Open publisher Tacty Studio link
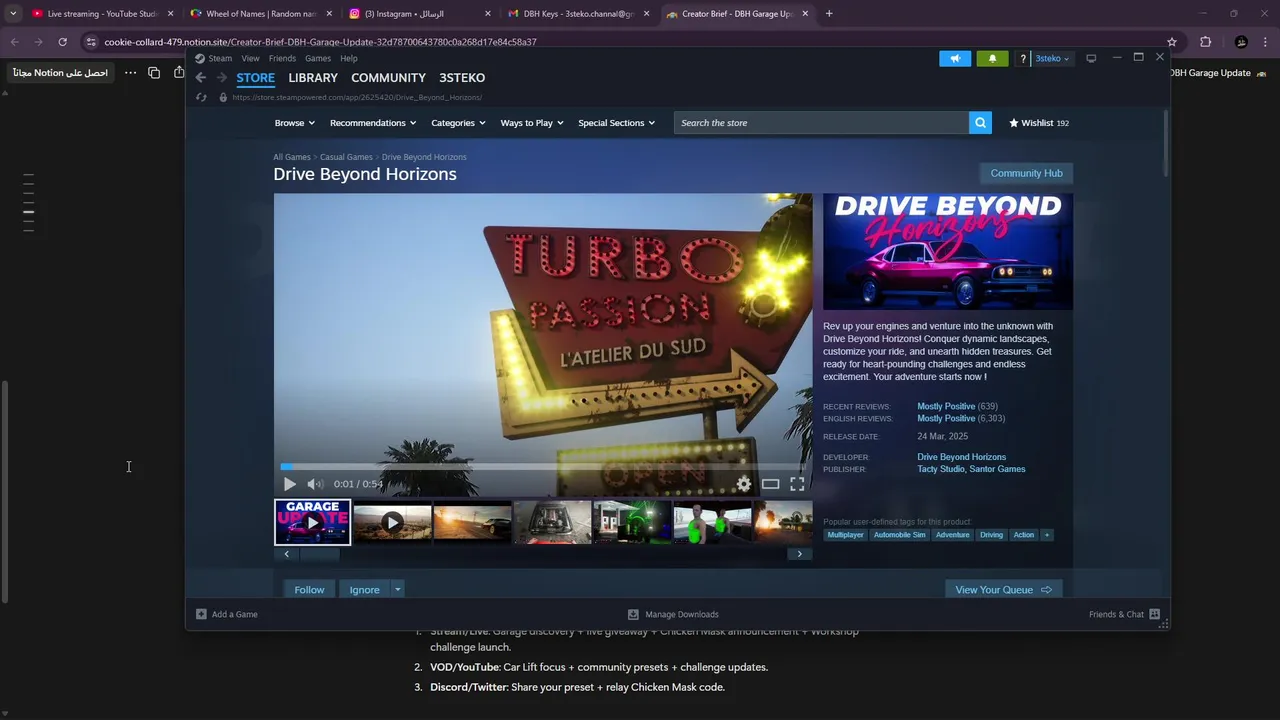1280x720 pixels. pyautogui.click(x=941, y=469)
